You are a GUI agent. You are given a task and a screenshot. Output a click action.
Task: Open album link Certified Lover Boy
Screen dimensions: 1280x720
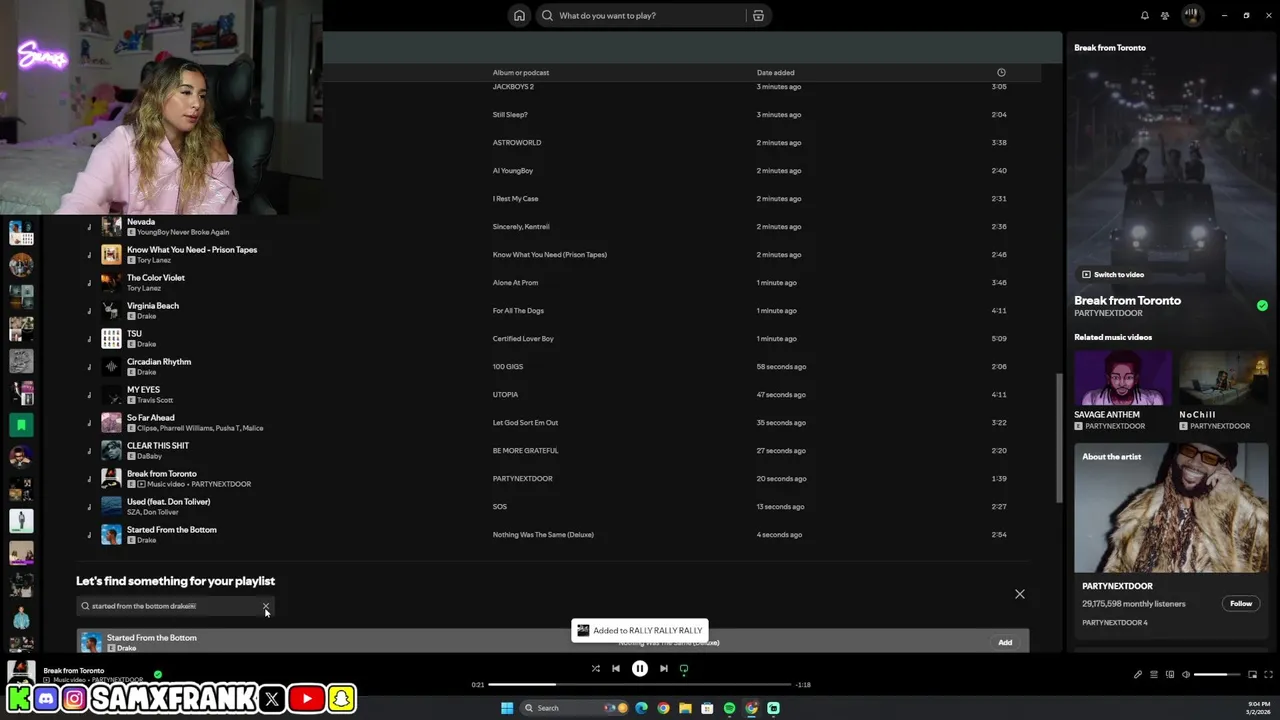[523, 338]
